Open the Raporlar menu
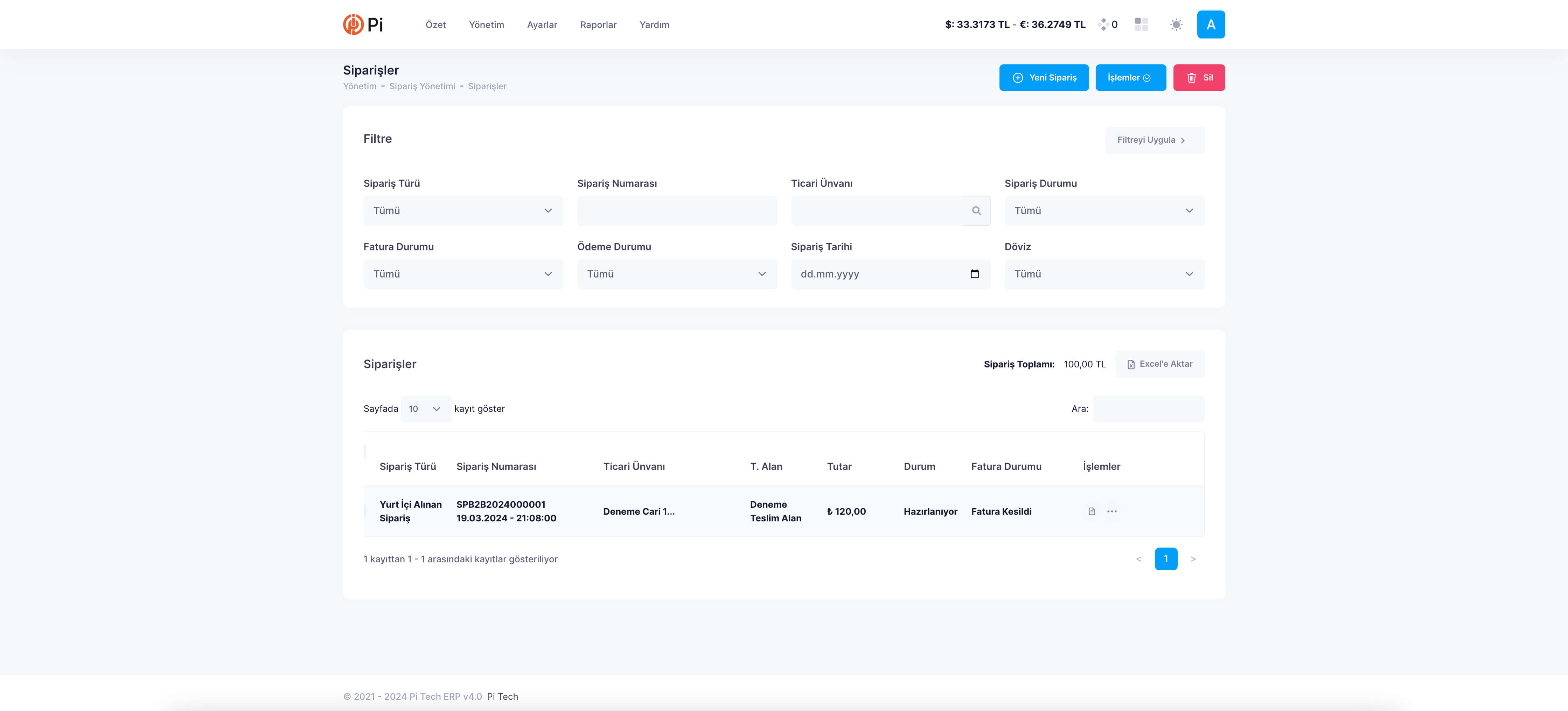This screenshot has width=1568, height=711. point(598,25)
